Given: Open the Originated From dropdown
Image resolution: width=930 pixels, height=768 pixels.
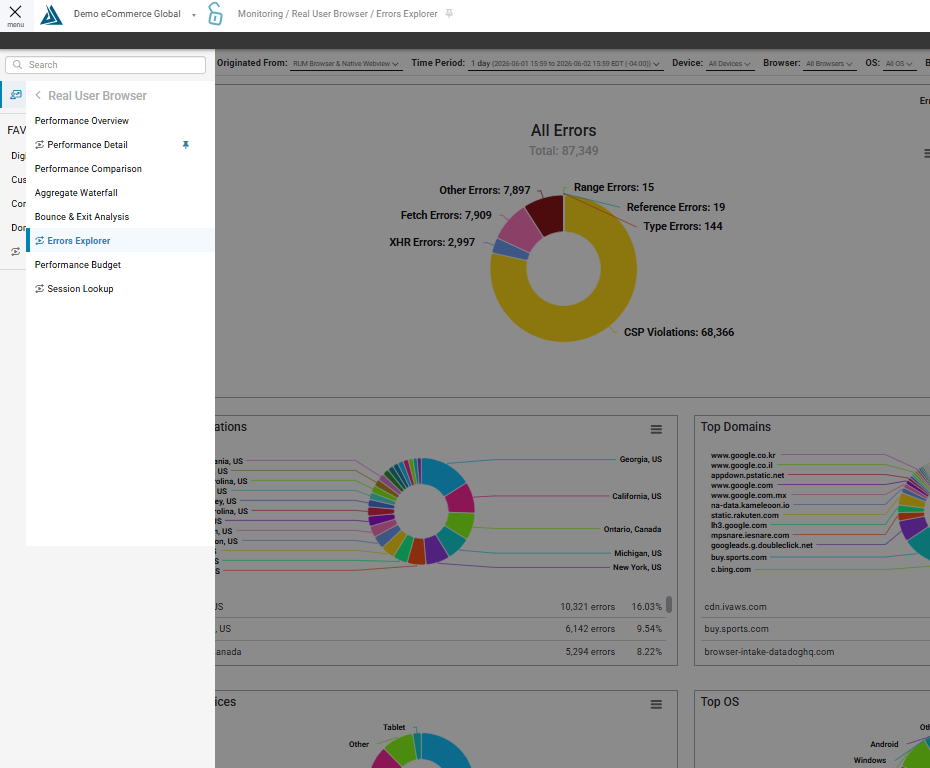Looking at the screenshot, I should tap(346, 64).
